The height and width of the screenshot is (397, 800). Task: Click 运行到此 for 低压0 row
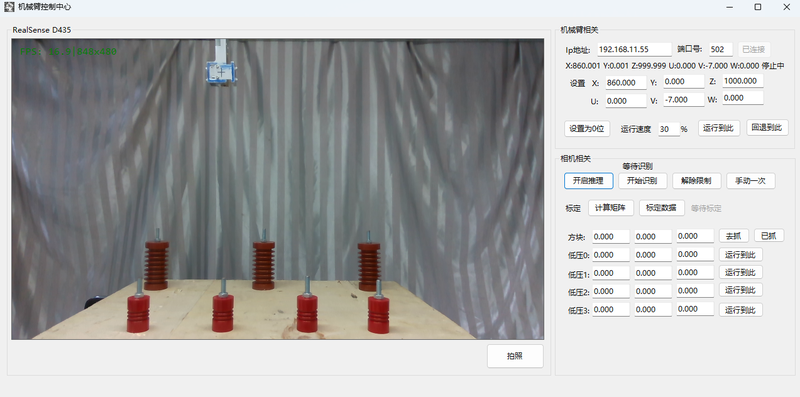coord(740,254)
